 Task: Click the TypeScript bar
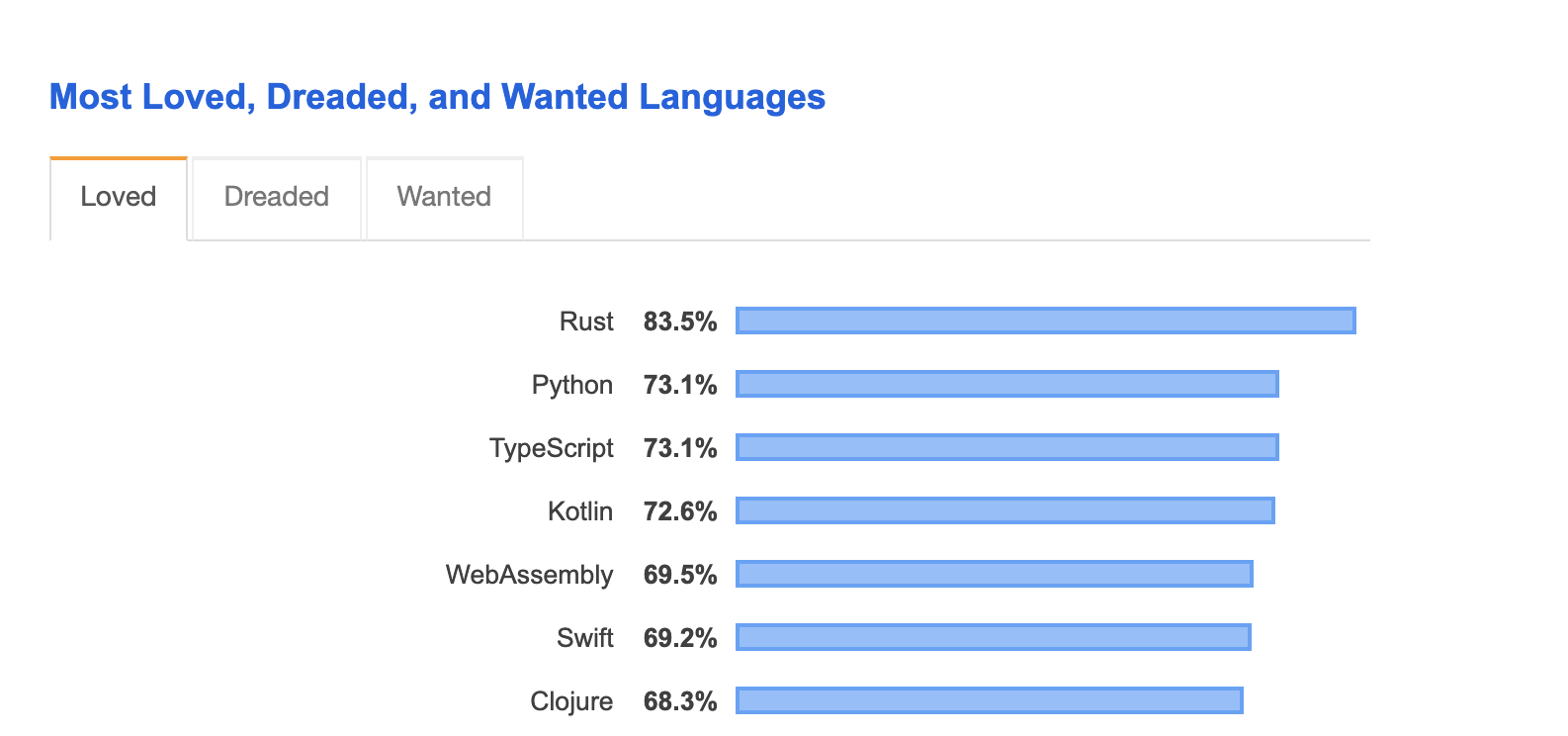[1006, 448]
